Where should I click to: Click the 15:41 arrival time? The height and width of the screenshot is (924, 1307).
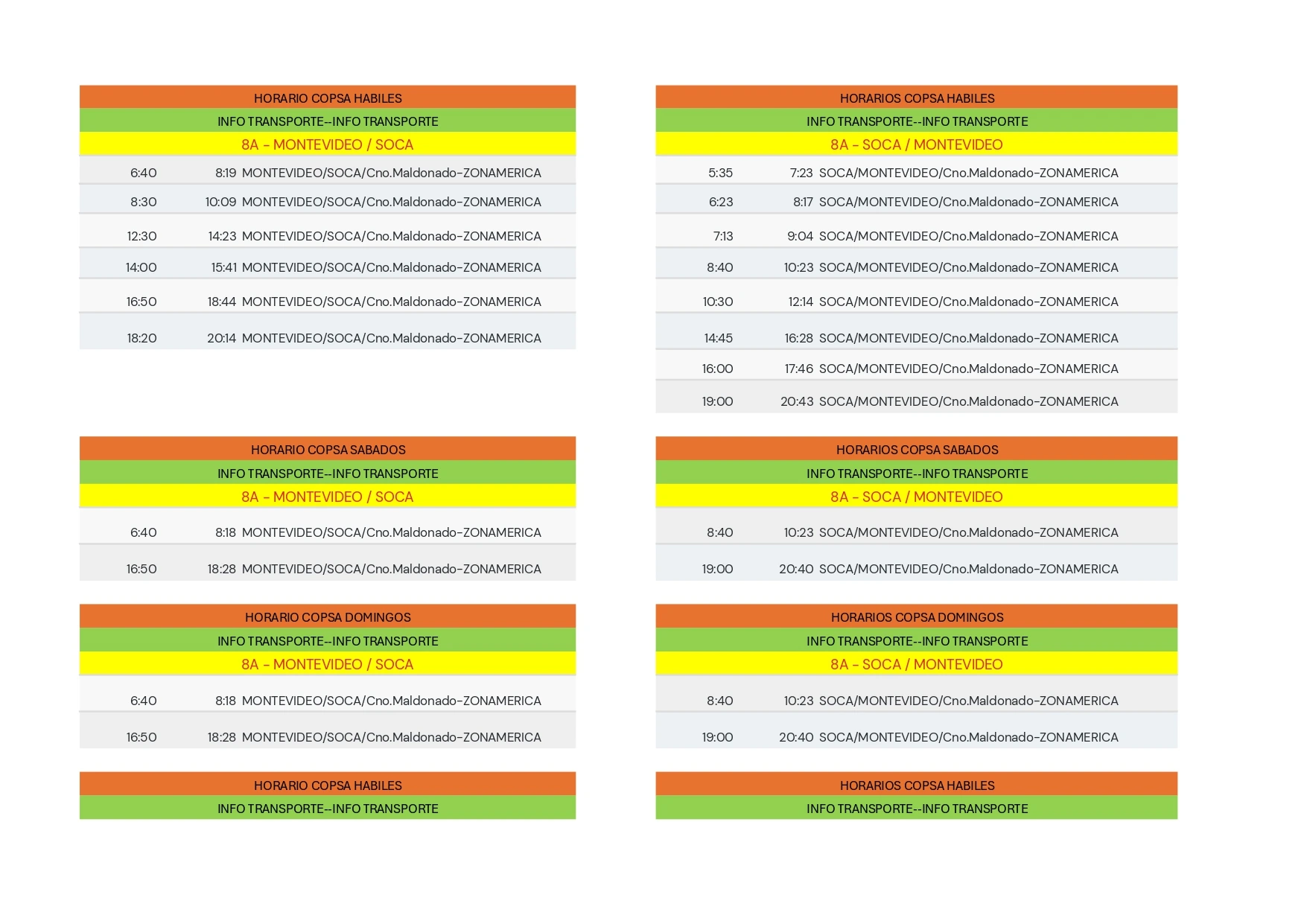[223, 267]
